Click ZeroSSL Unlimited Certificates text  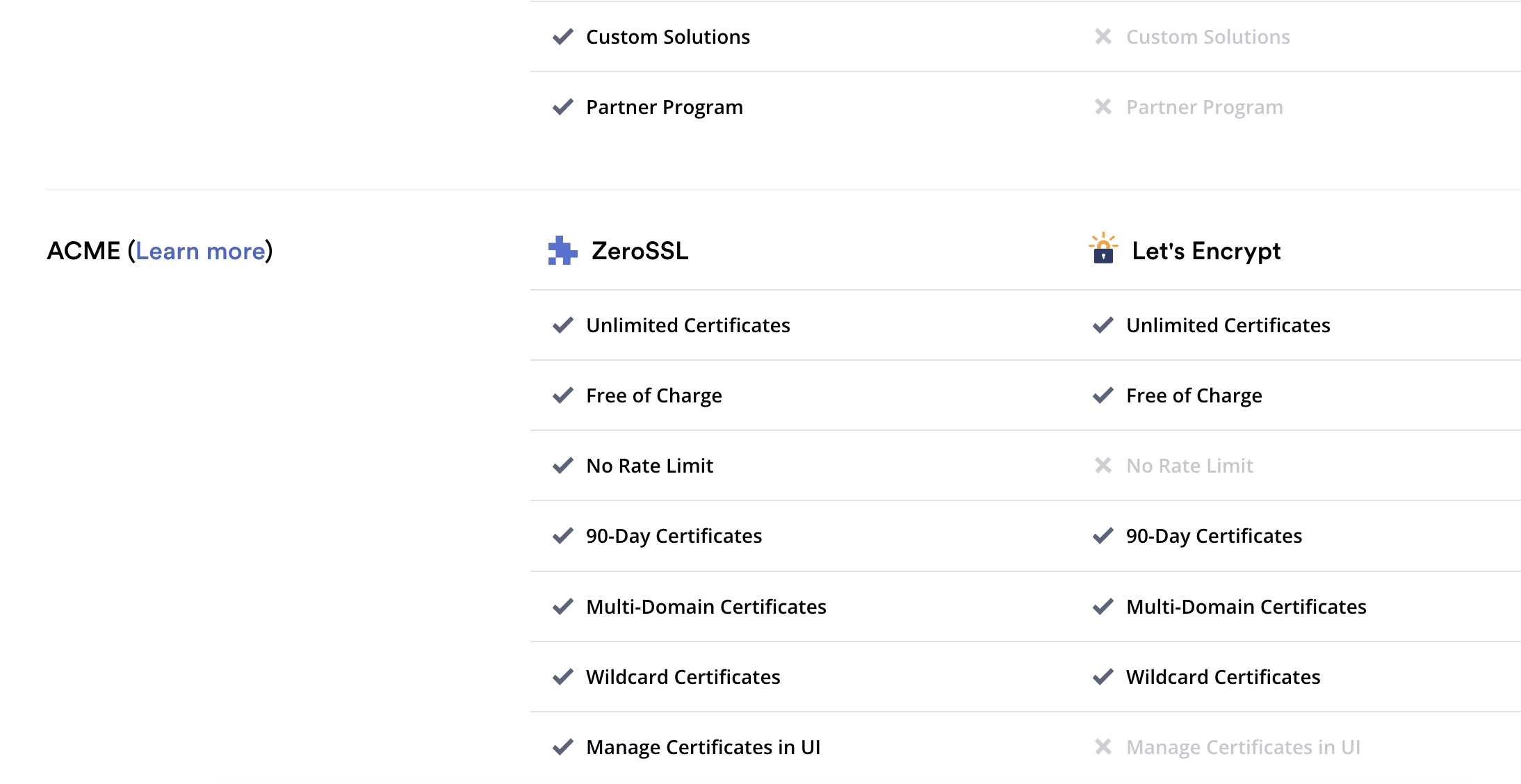[688, 325]
